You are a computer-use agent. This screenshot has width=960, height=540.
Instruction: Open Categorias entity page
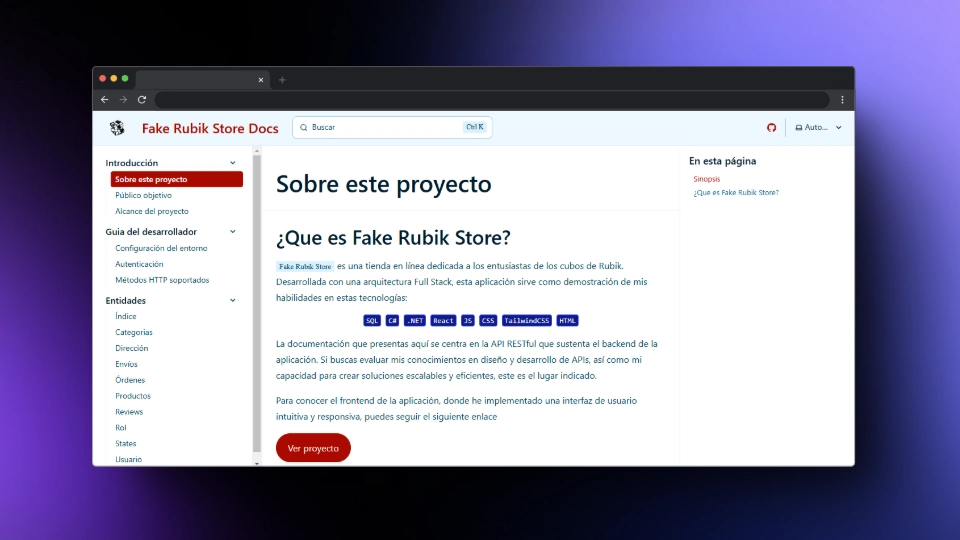click(x=133, y=332)
